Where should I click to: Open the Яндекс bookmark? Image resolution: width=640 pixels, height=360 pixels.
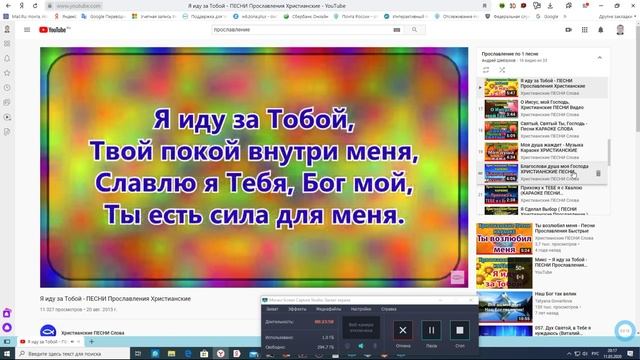coord(65,17)
